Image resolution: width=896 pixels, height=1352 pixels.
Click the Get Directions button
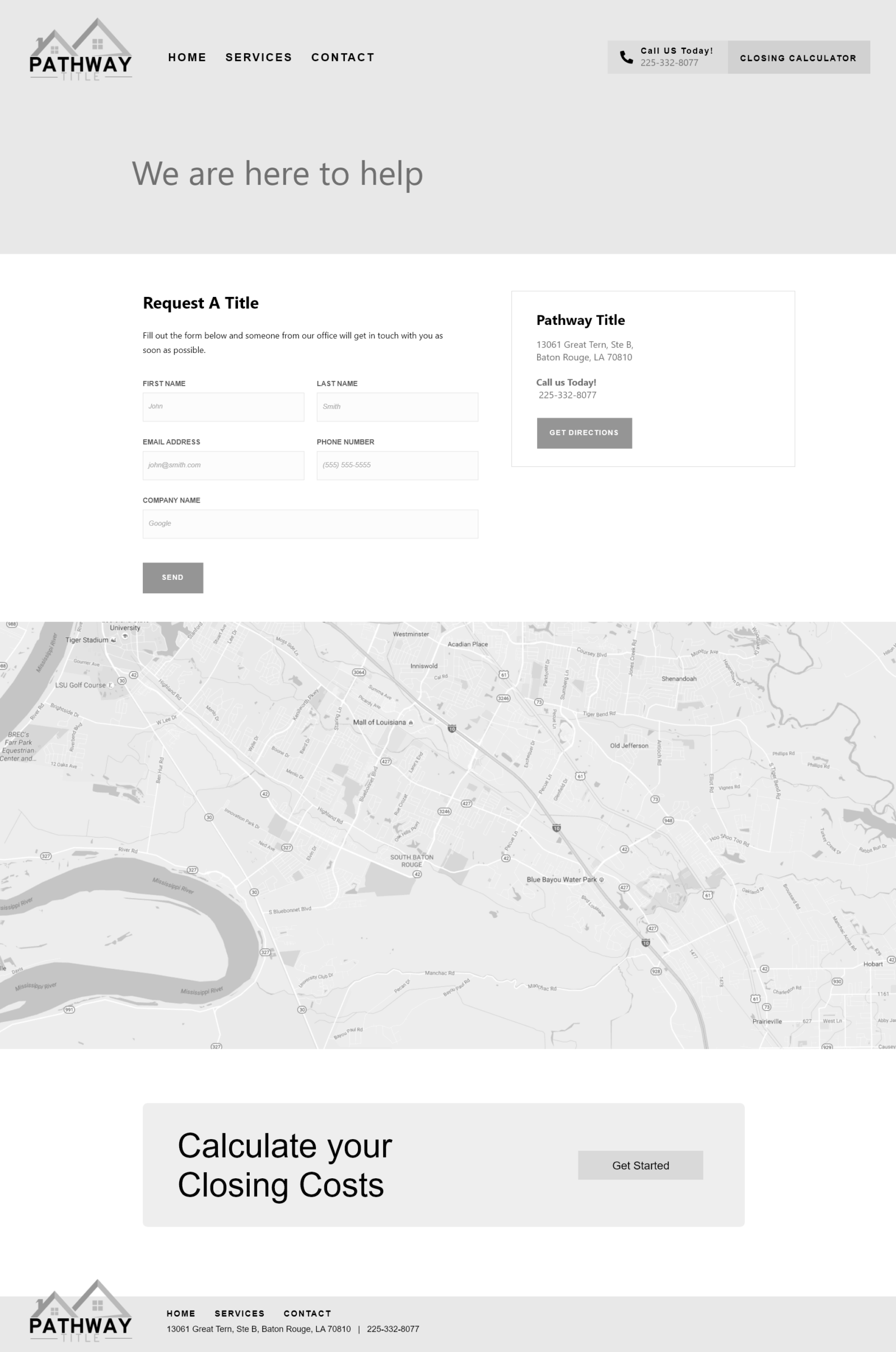pyautogui.click(x=584, y=433)
